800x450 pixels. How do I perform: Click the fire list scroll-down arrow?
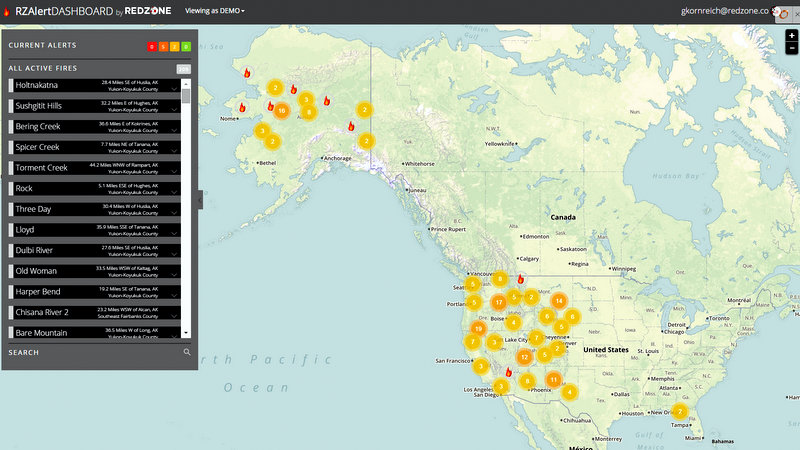pyautogui.click(x=186, y=333)
